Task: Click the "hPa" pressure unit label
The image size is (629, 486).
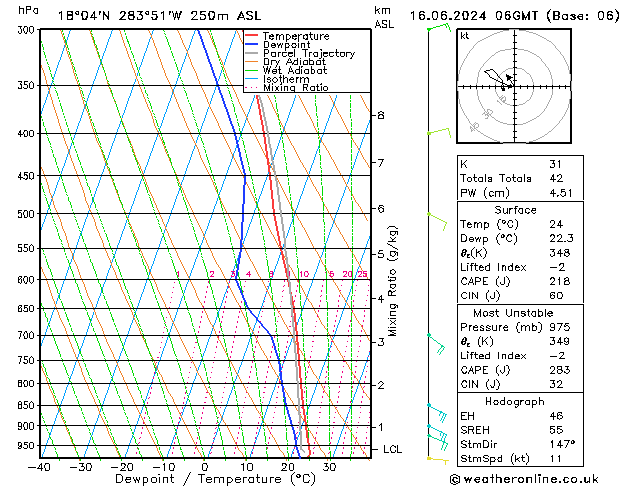Action: (28, 10)
